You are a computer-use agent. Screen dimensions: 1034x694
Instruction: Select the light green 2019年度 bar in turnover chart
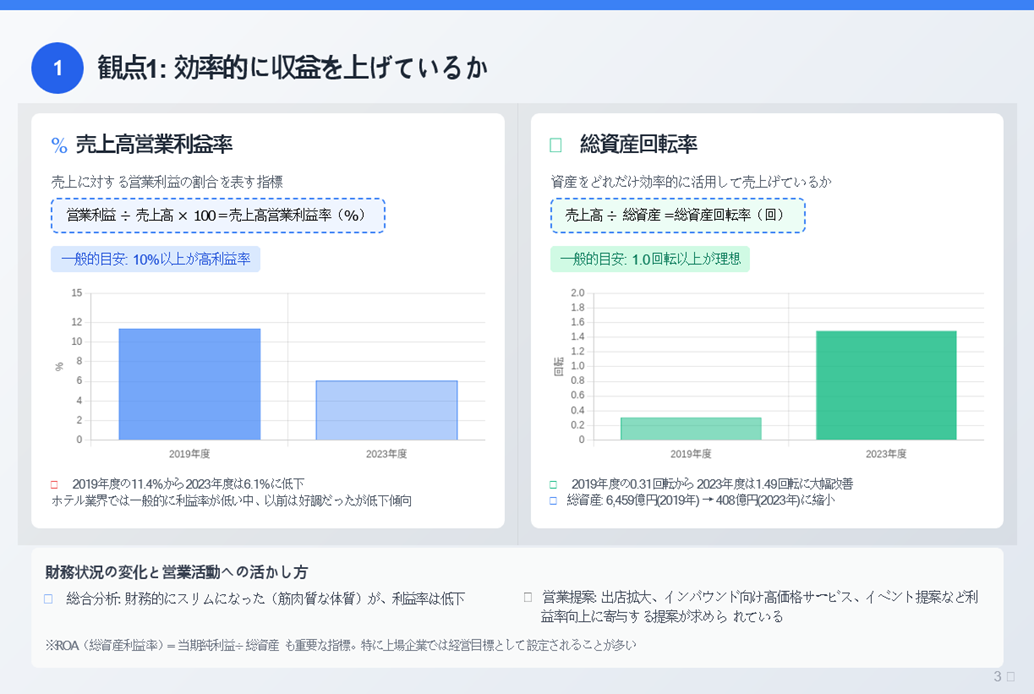690,429
